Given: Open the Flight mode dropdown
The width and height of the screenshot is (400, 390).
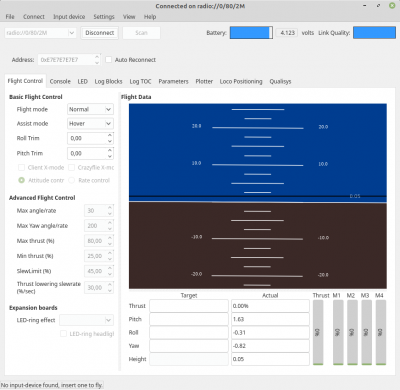Looking at the screenshot, I should point(90,109).
